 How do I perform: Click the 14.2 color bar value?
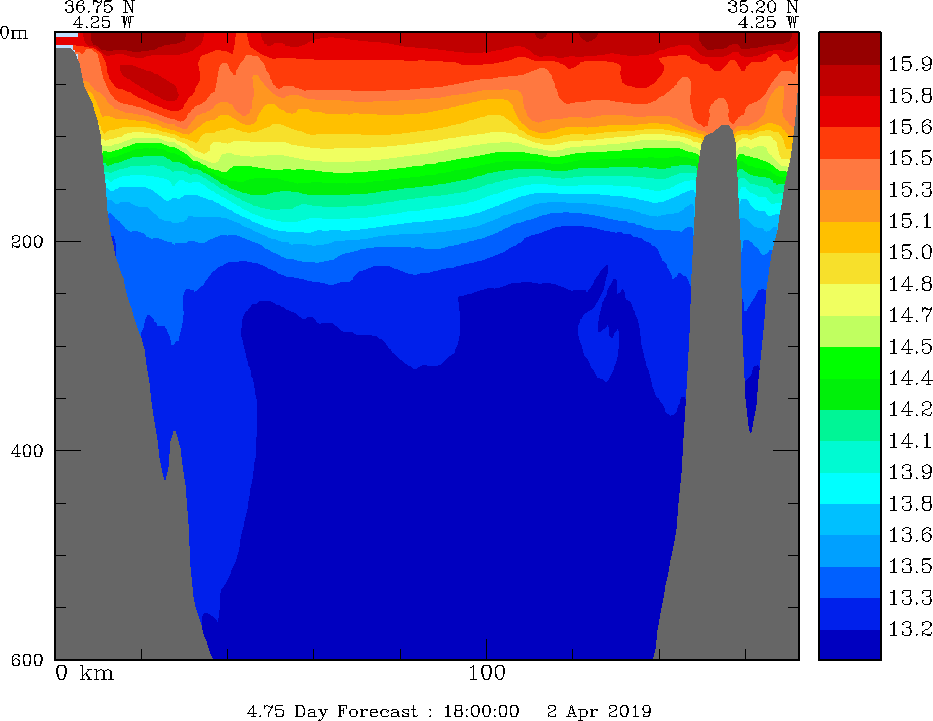coord(910,409)
